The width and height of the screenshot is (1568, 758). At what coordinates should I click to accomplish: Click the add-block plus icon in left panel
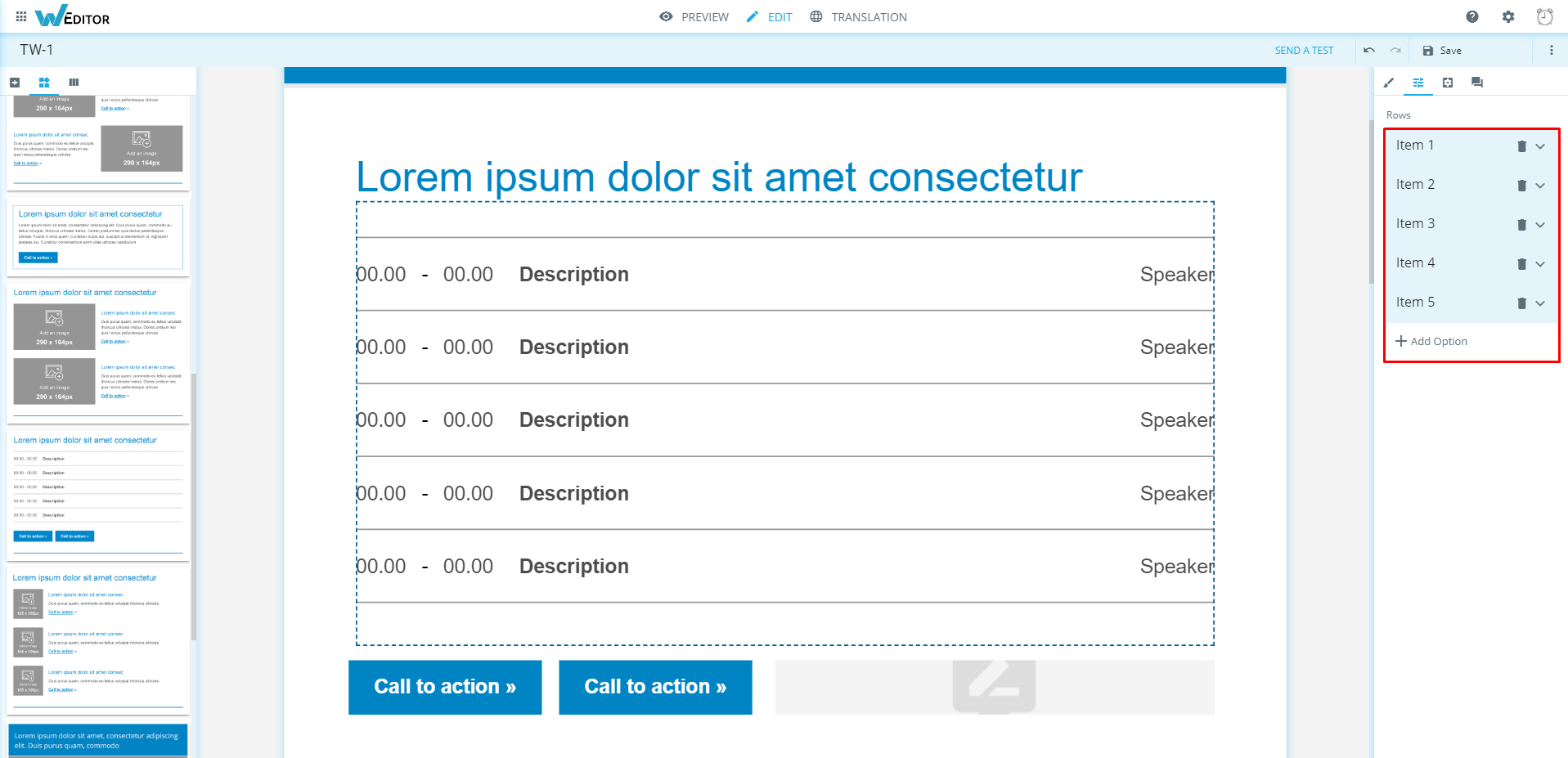coord(15,83)
